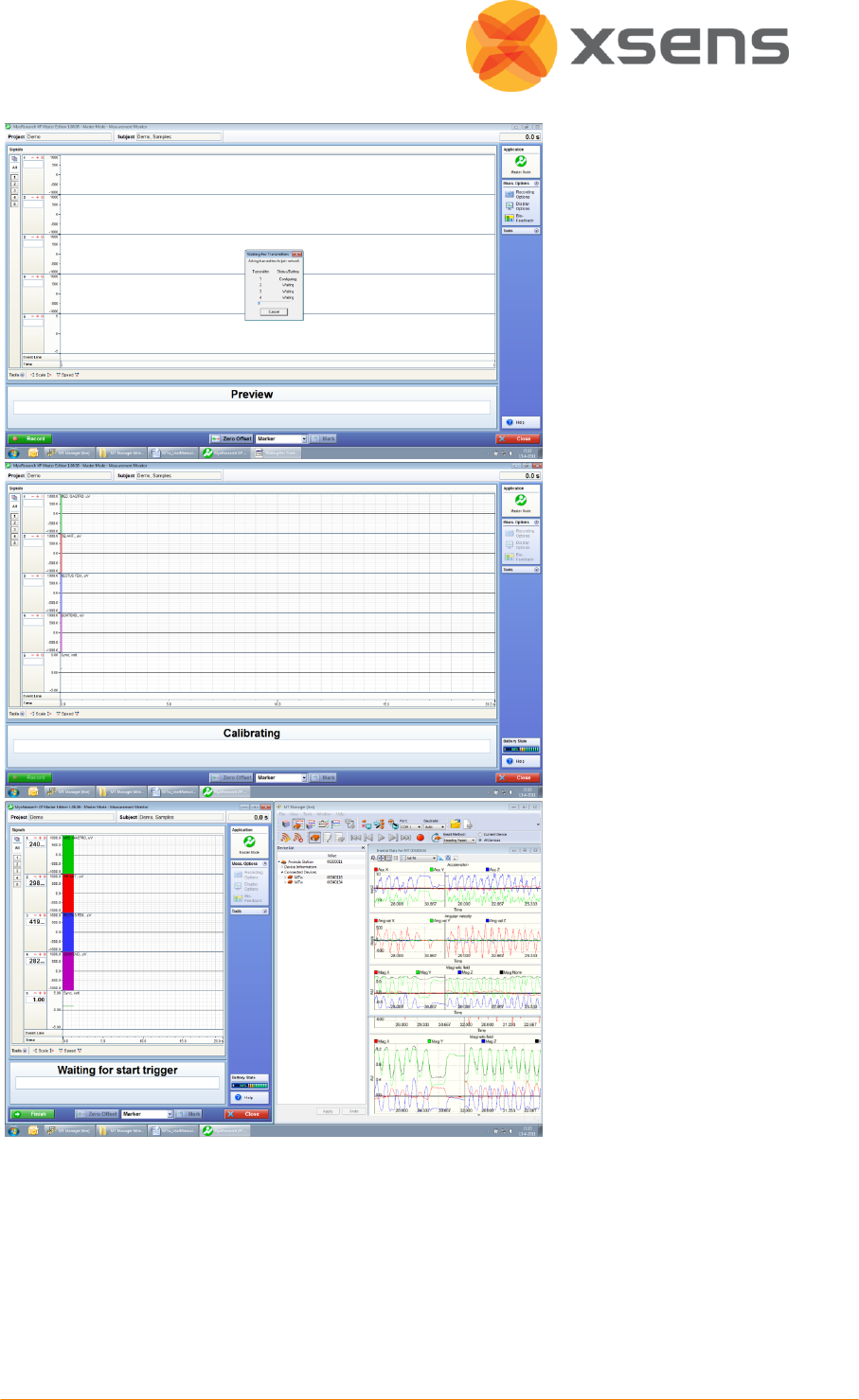Click the Apply button in MT Manager

point(328,1111)
